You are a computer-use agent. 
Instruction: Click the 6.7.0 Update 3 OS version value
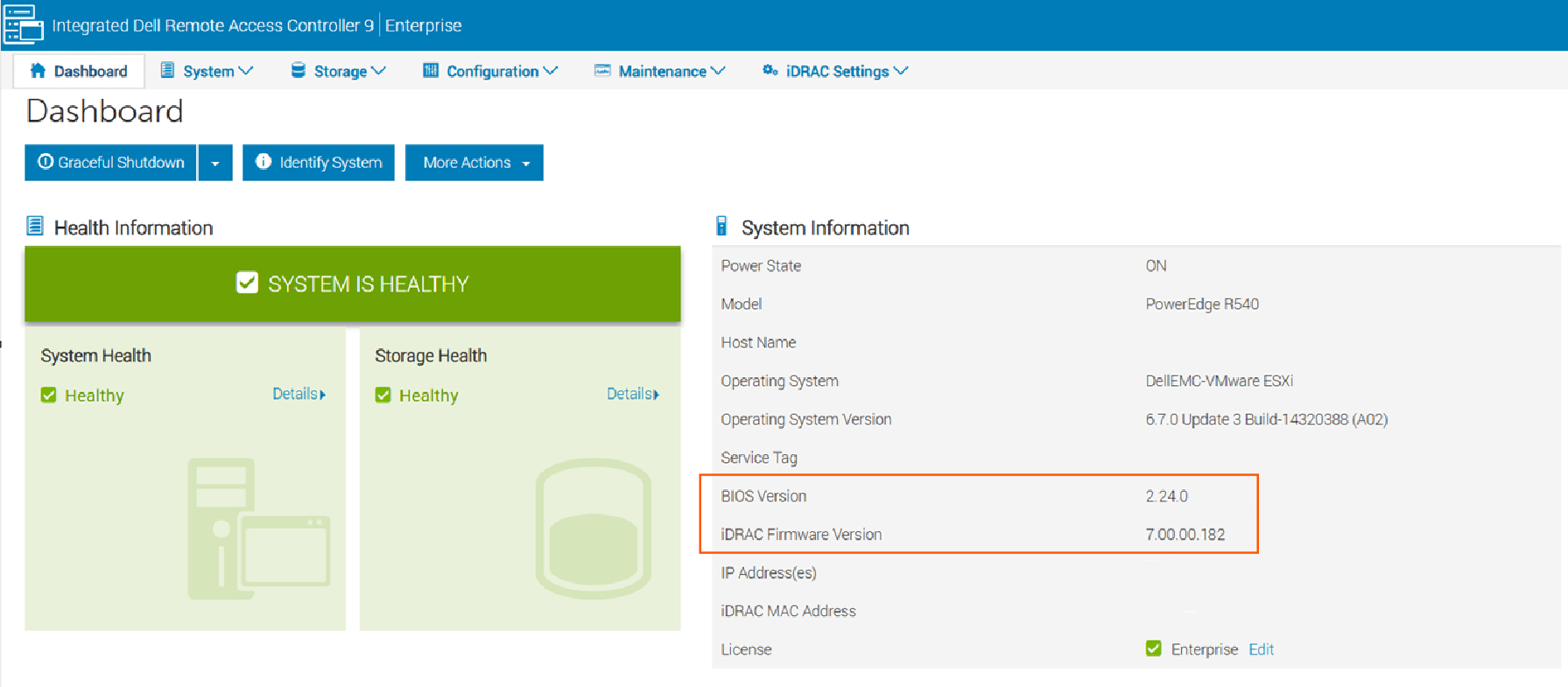(1266, 419)
